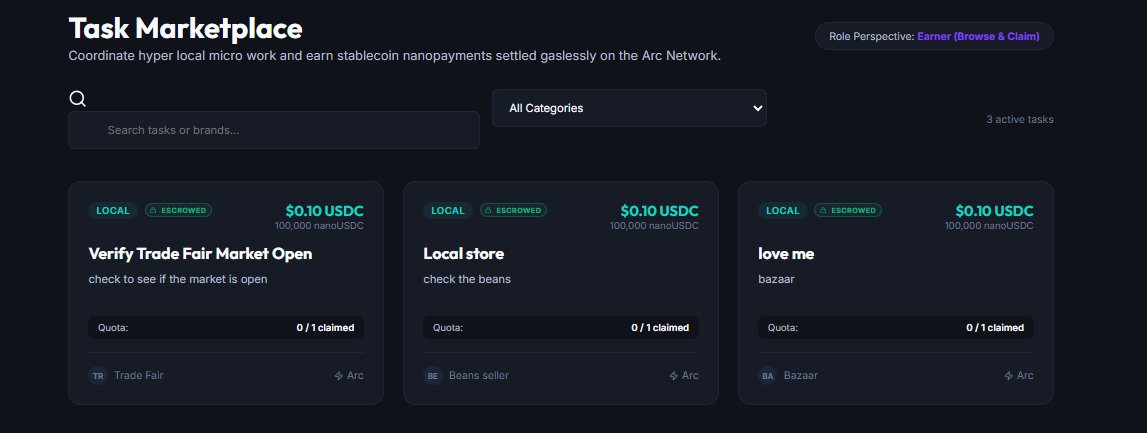
Task: Click description 'bazaar' under love me
Action: (x=776, y=279)
